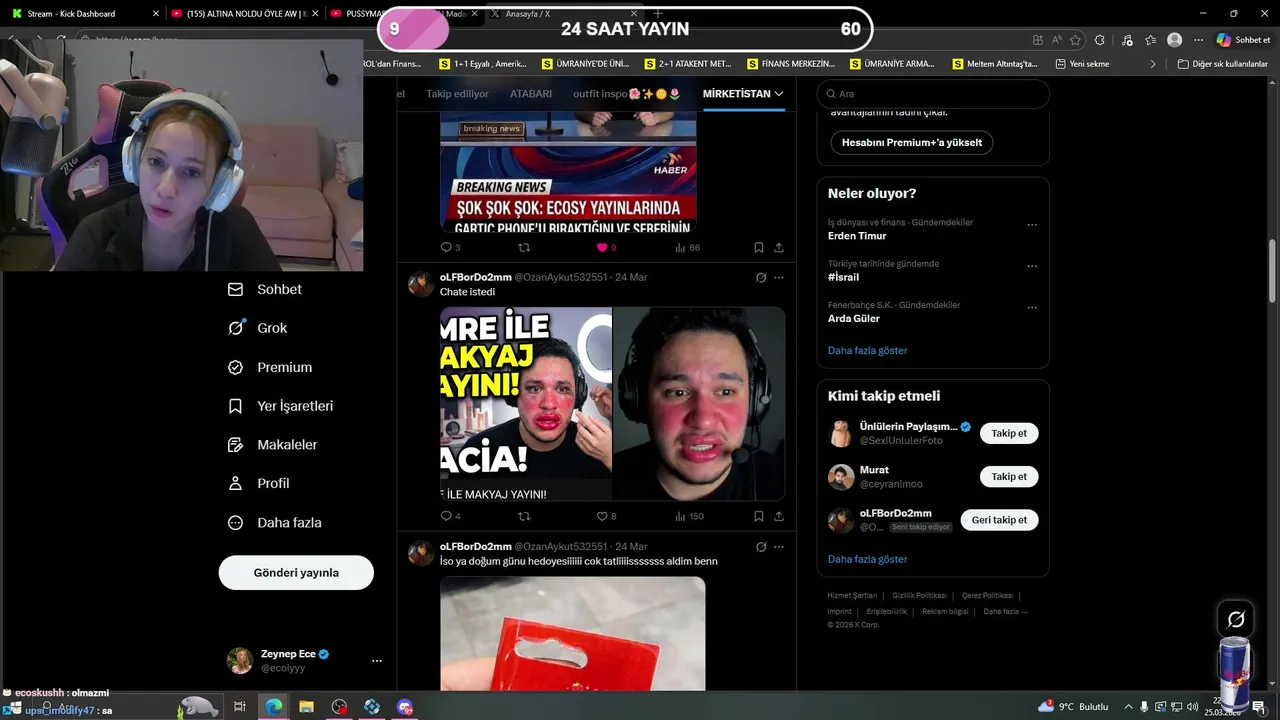Open the breaking news post image
Viewport: 1280px width, 720px height.
point(568,173)
